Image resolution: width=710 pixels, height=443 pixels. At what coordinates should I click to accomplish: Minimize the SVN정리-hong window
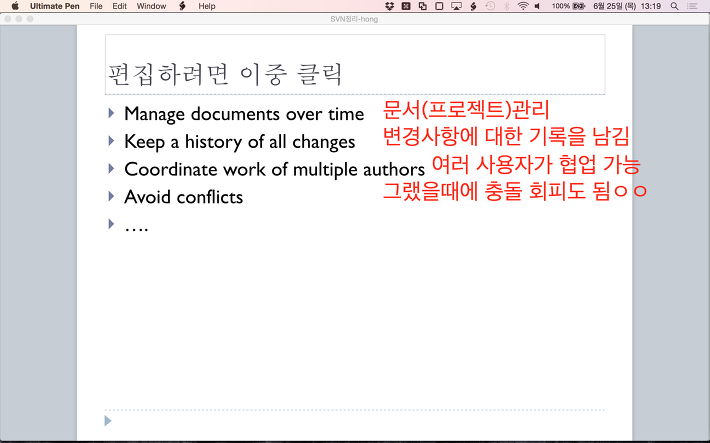(x=19, y=19)
